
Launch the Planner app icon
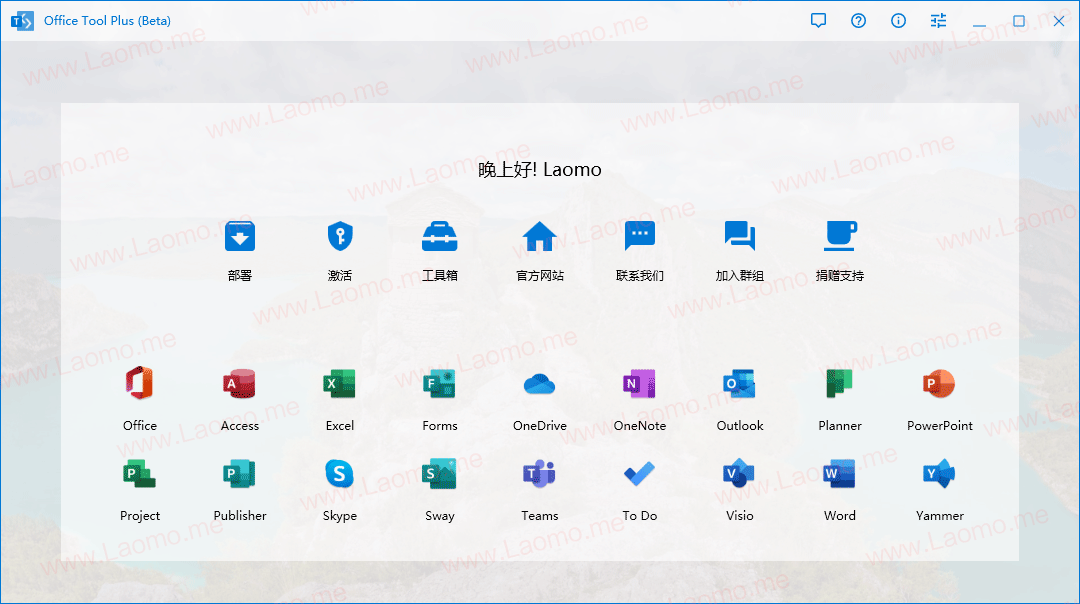[840, 384]
